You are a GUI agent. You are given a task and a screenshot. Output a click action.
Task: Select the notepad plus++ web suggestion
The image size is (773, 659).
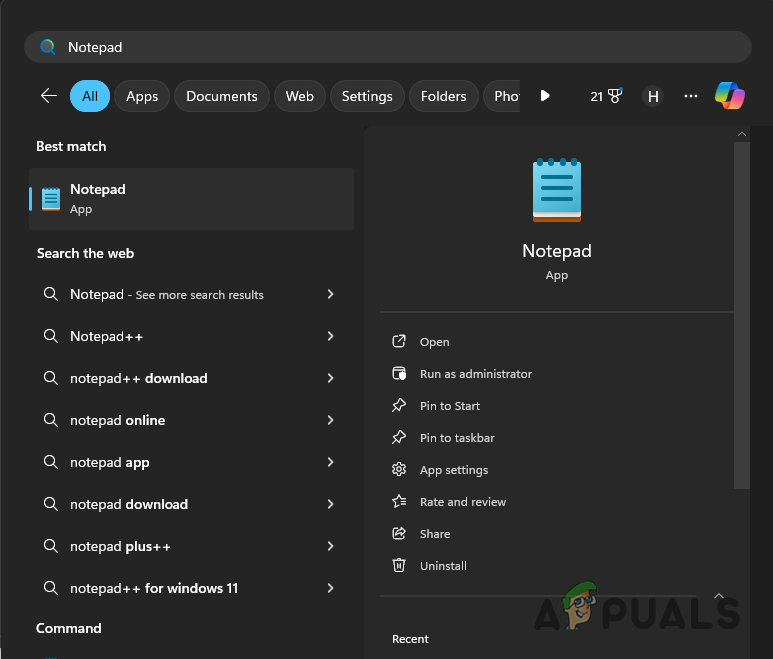[x=191, y=546]
